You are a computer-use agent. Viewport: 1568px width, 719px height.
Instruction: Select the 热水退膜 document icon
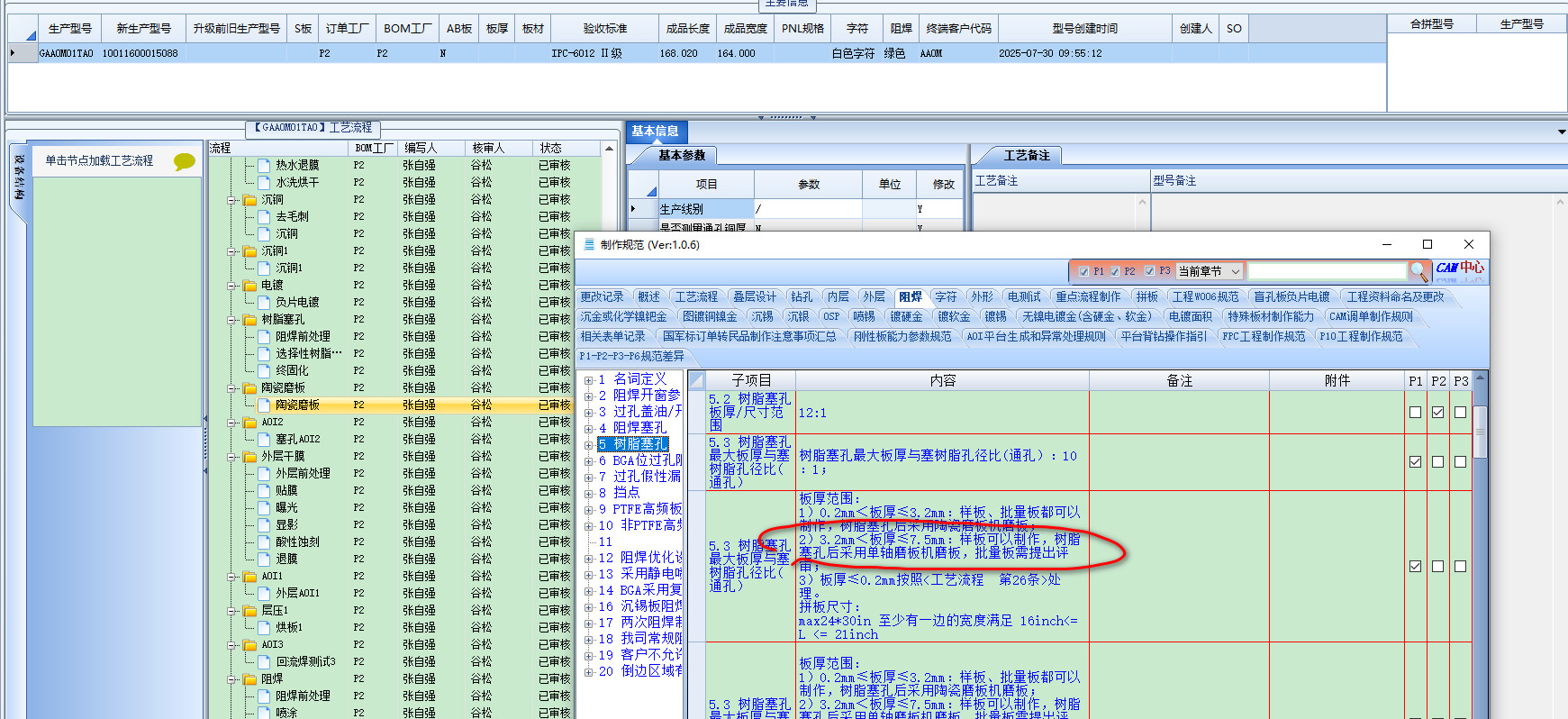click(x=264, y=165)
